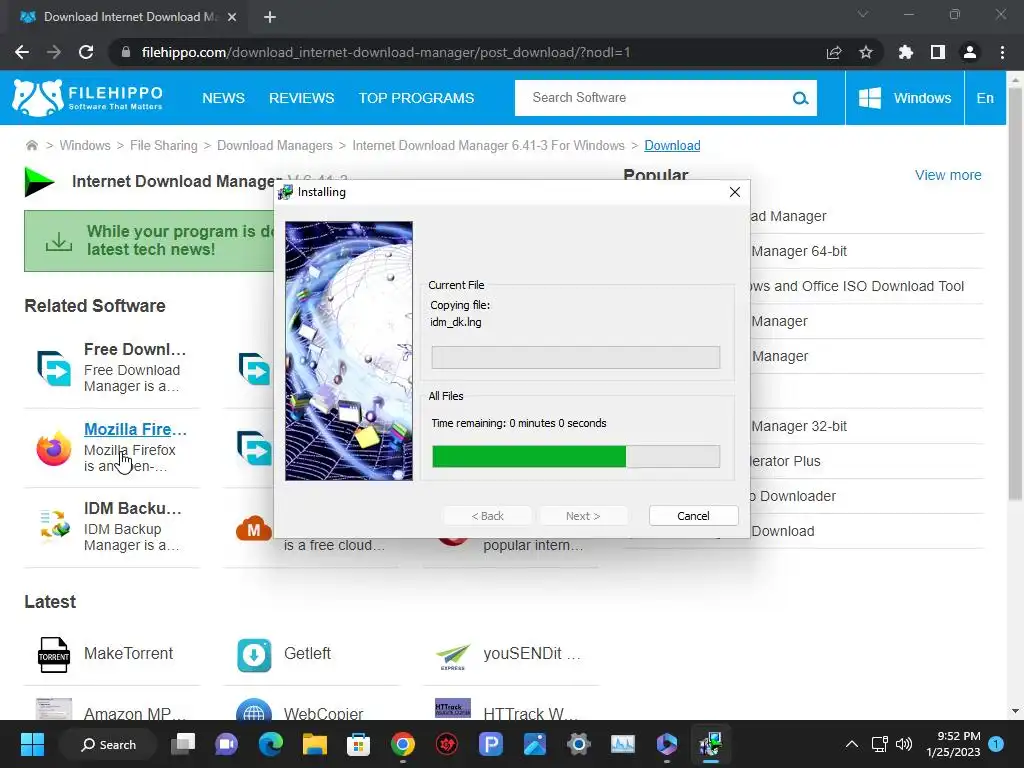Open the Mozilla Firefox related link

point(135,429)
